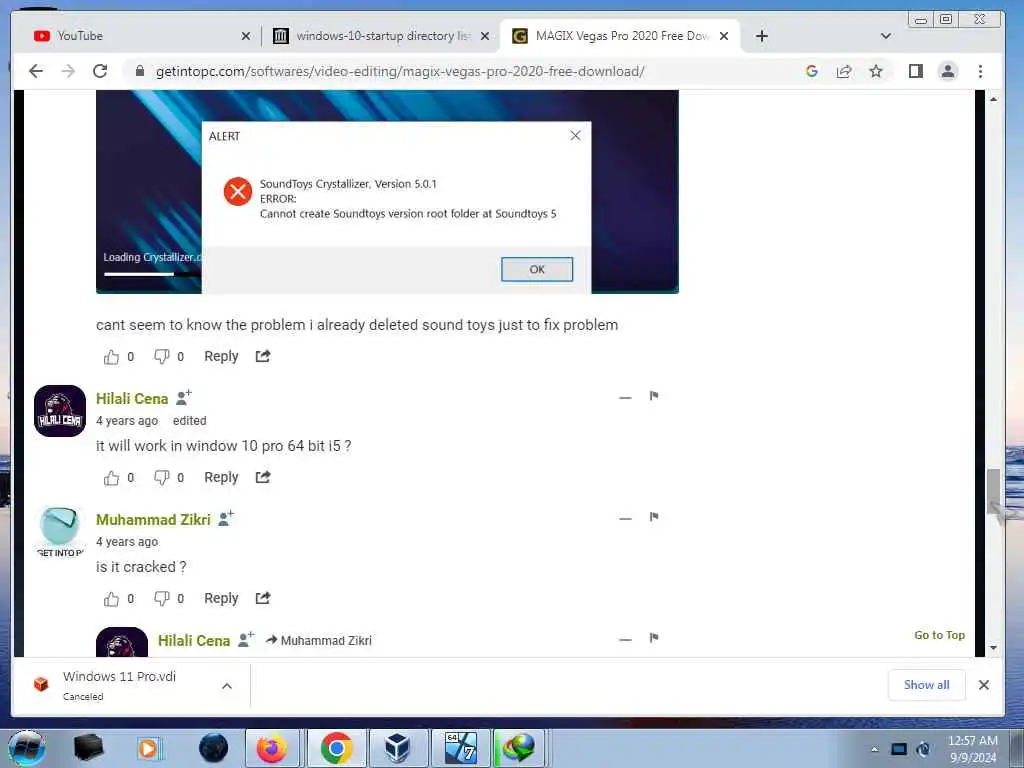Open Hilali Cena profile name on window 10 comment
The image size is (1024, 768).
click(x=132, y=398)
